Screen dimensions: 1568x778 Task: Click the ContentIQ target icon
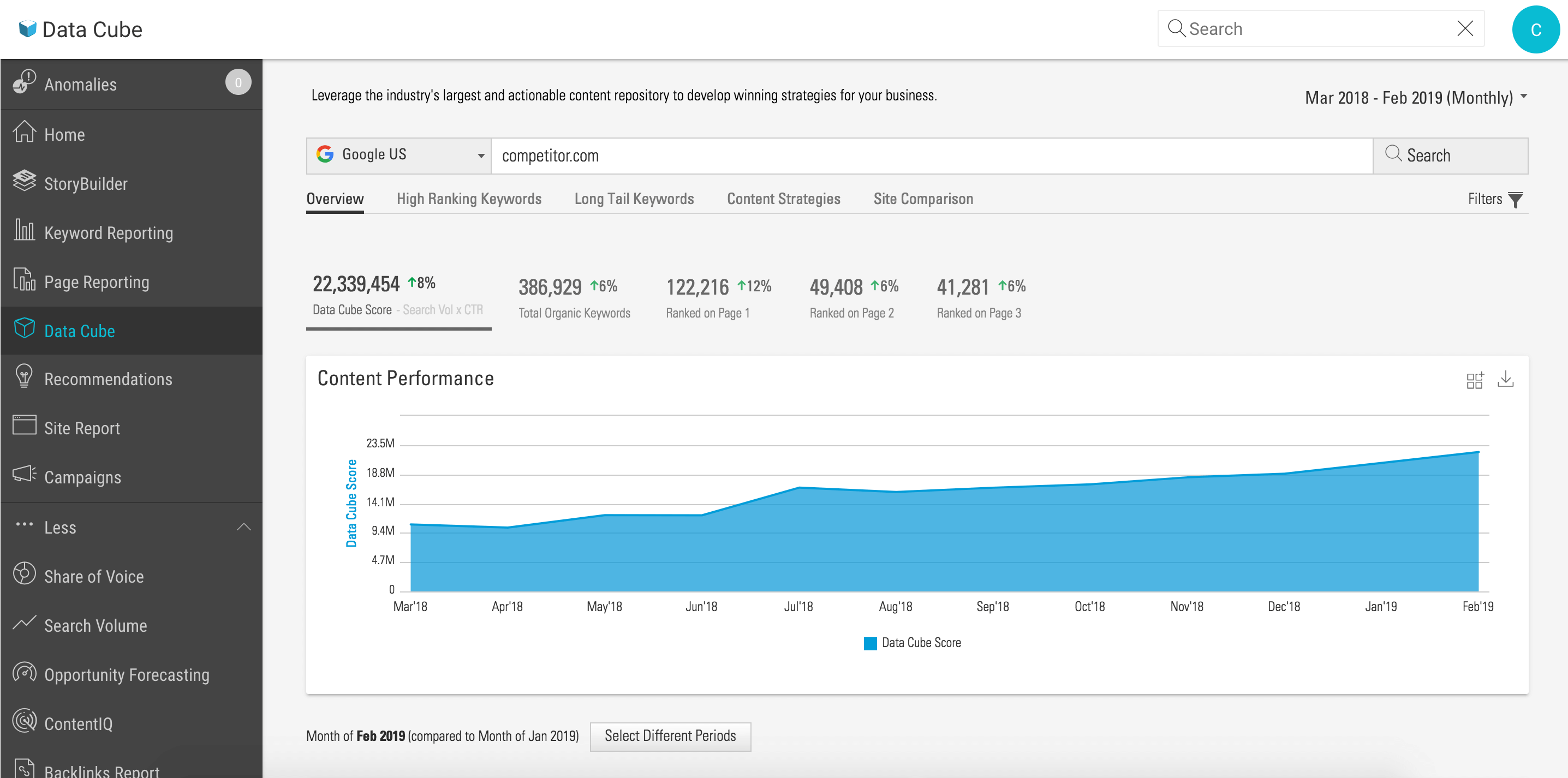tap(25, 721)
